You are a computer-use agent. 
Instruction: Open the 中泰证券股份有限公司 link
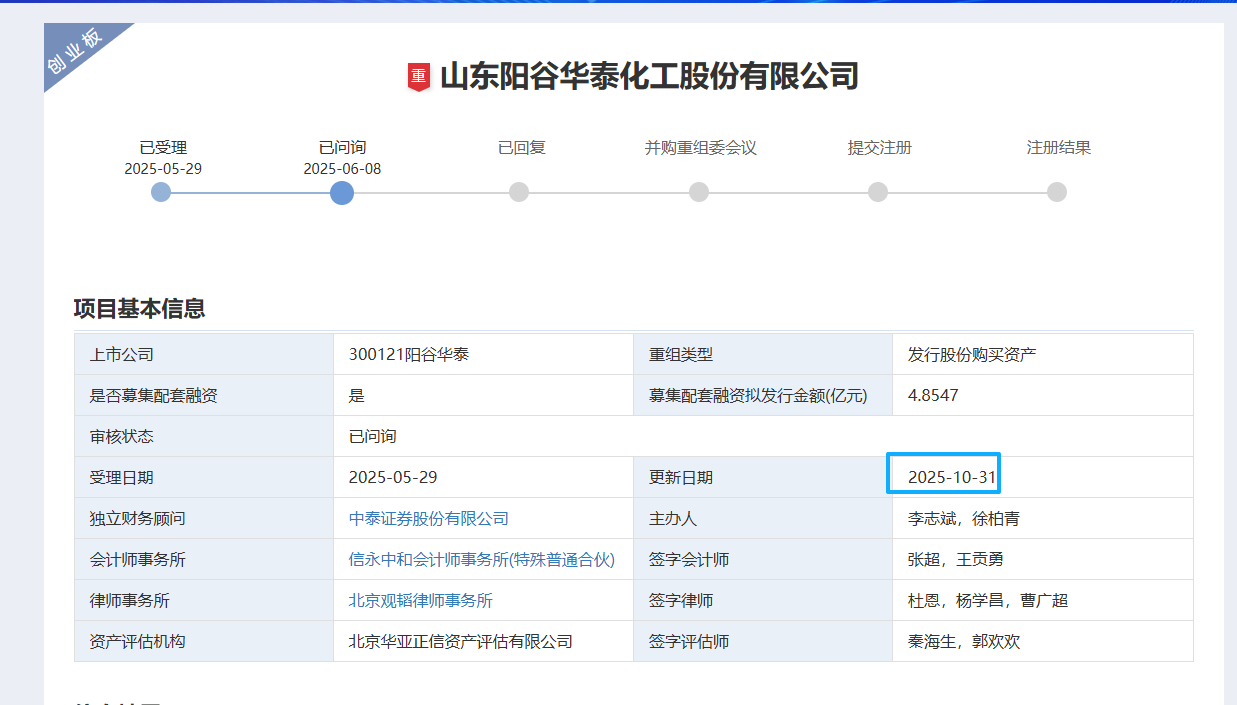(x=428, y=518)
